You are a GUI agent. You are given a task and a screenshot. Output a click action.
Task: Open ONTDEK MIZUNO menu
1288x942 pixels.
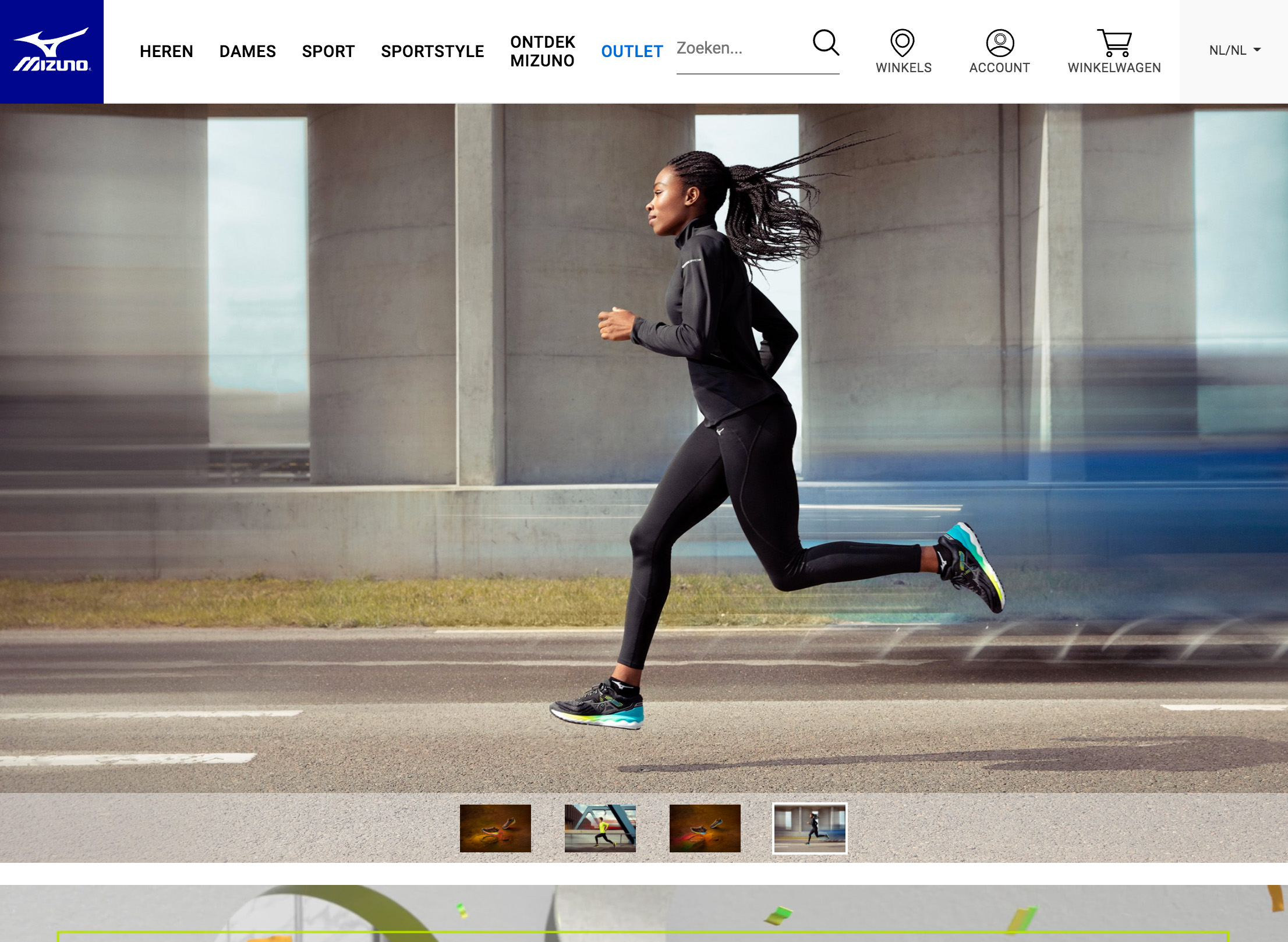[542, 51]
